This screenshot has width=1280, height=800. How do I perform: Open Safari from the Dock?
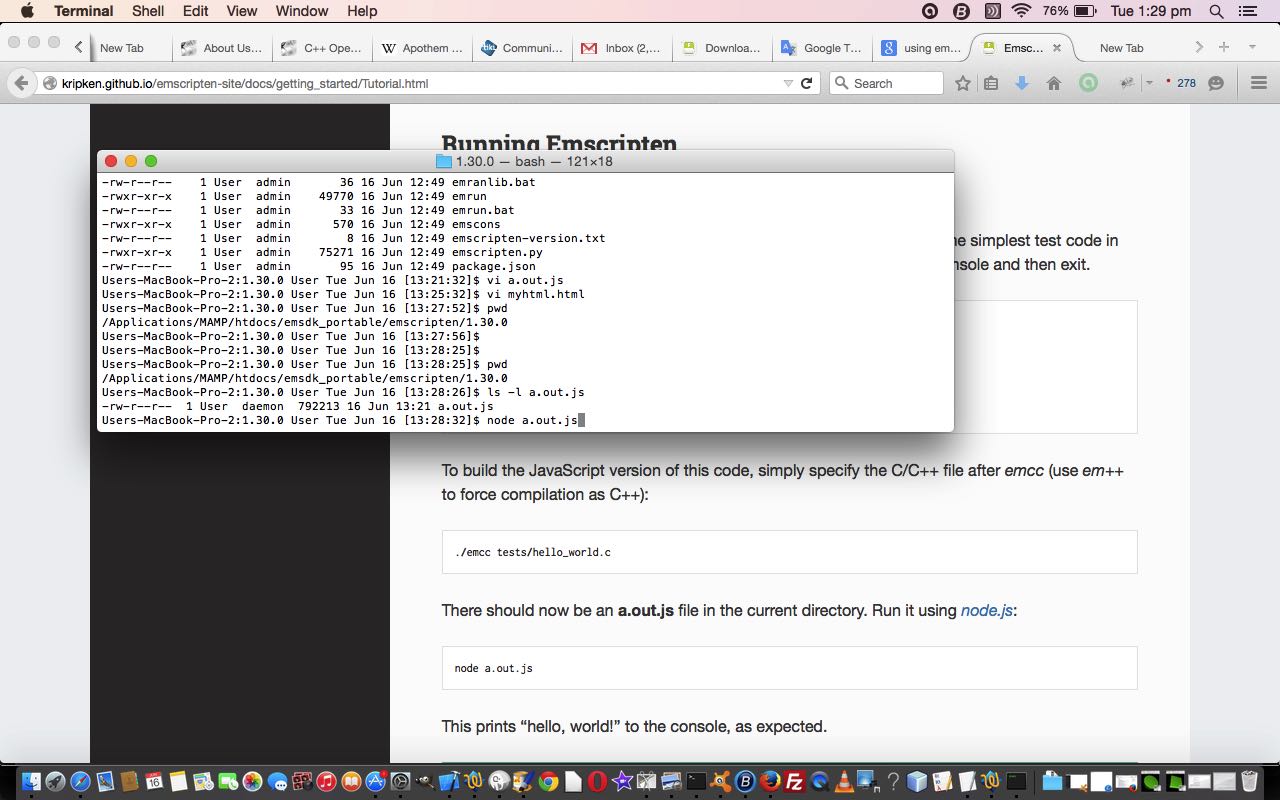(80, 782)
